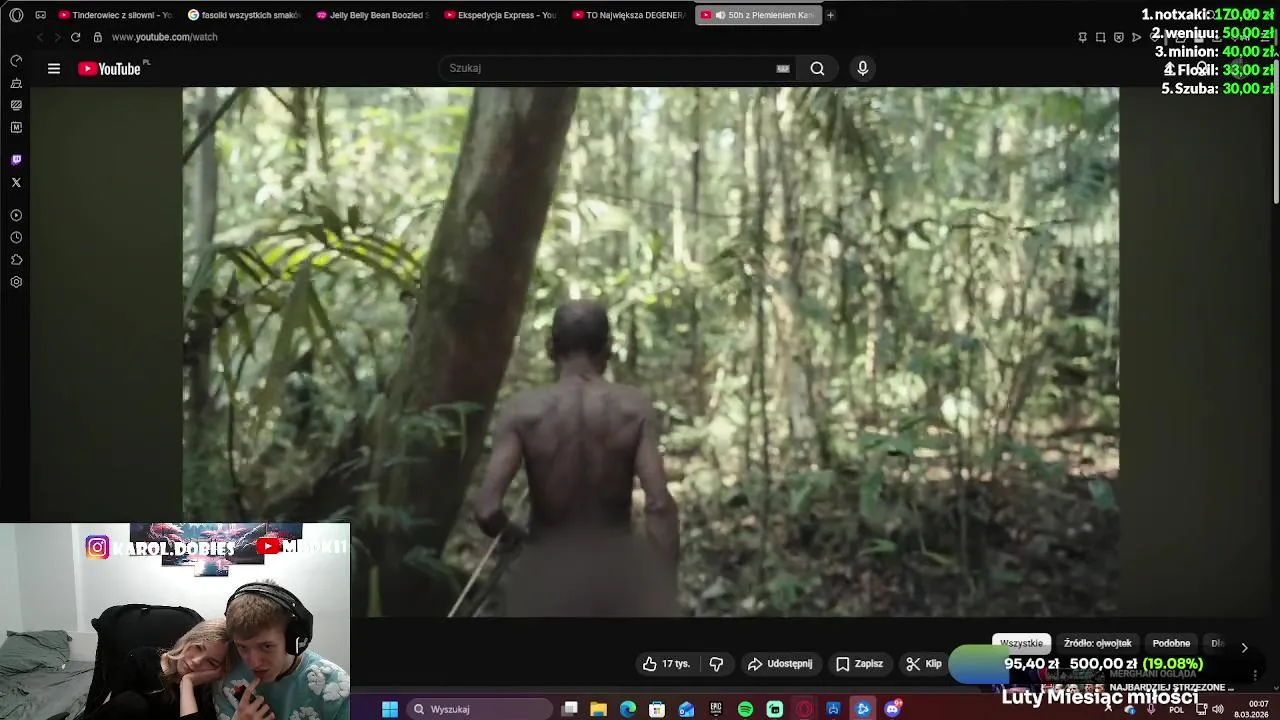The image size is (1280, 720).
Task: Open the volume speaker icon in system tray
Action: click(x=1217, y=709)
